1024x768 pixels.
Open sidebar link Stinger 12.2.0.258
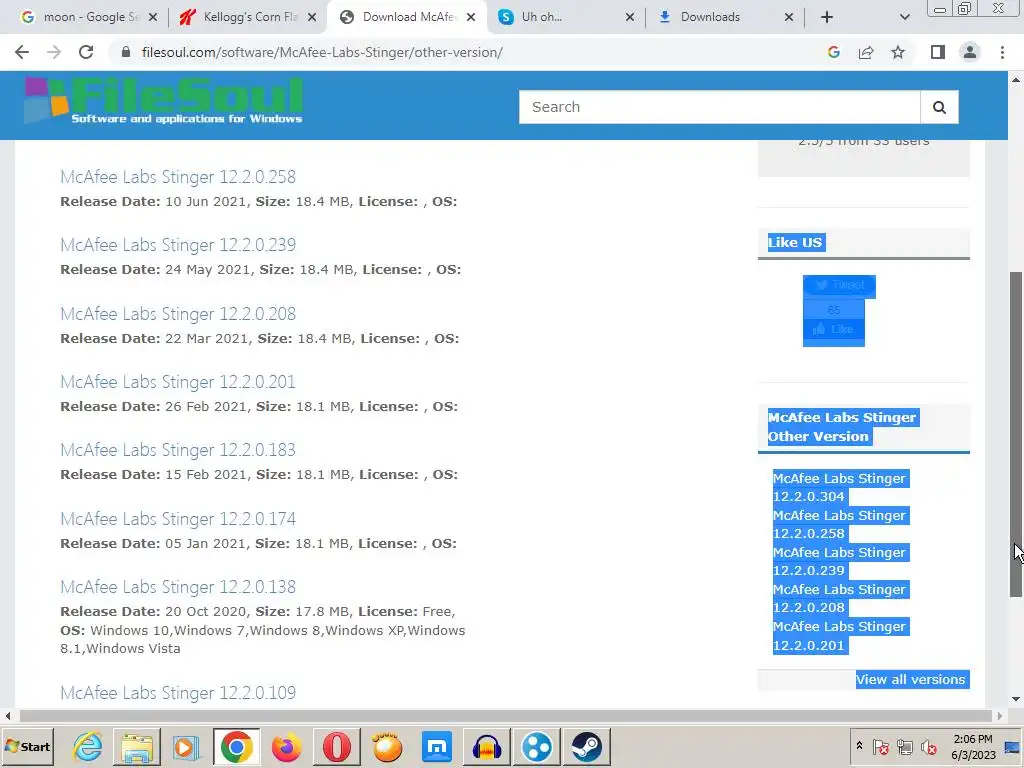(x=840, y=524)
